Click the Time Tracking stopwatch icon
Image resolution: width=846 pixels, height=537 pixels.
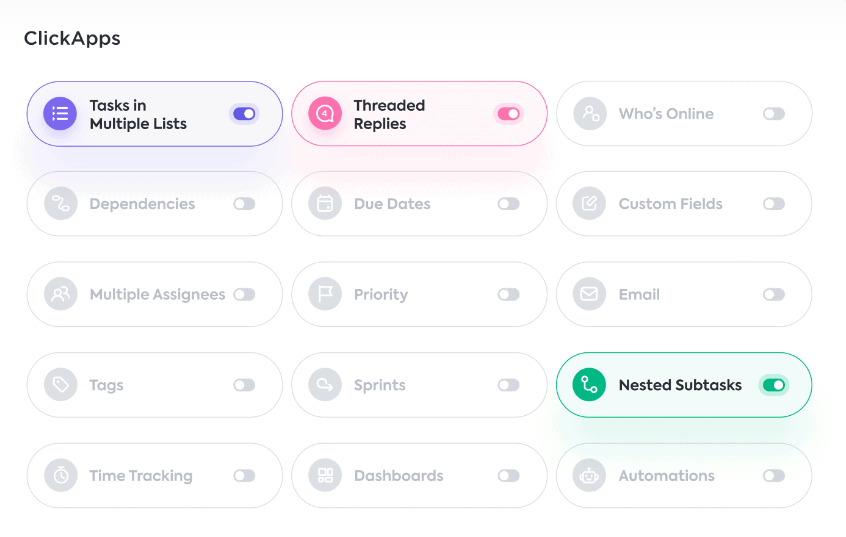[60, 476]
